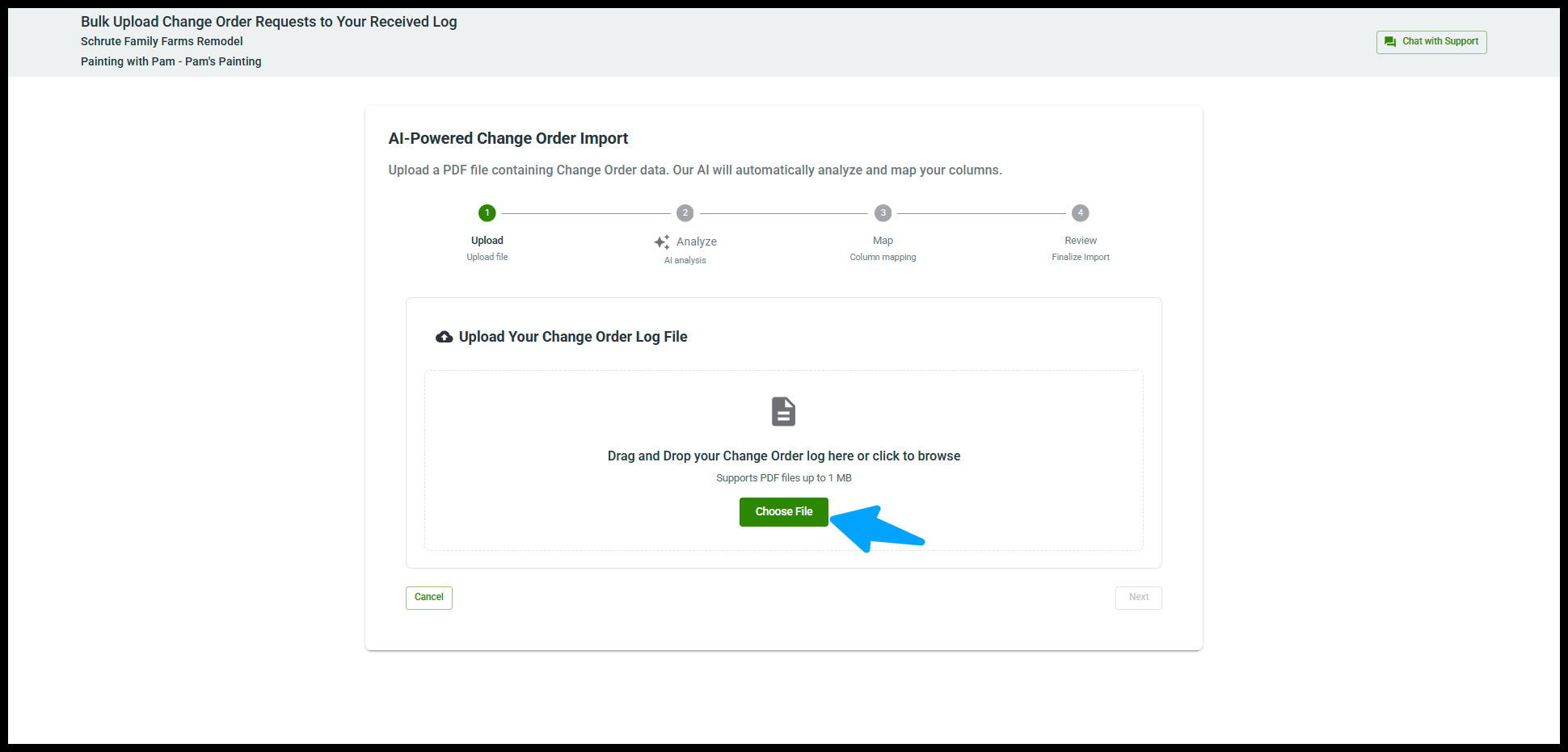
Task: Click the chat bubble icon in Support button
Action: (x=1390, y=42)
